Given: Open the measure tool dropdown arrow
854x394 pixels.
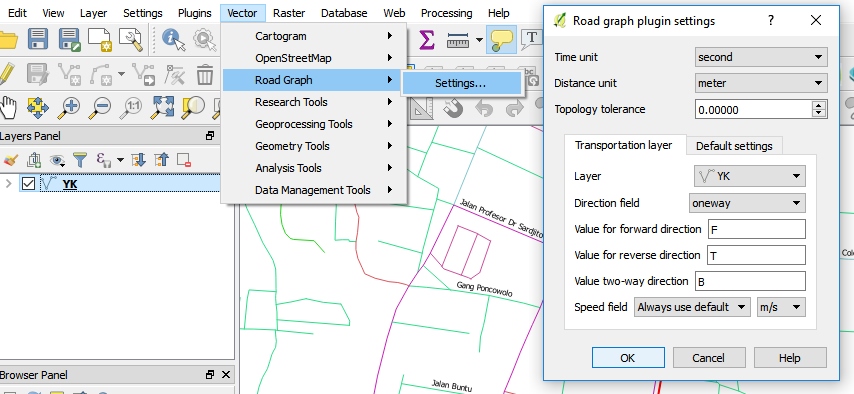Looking at the screenshot, I should tap(479, 39).
